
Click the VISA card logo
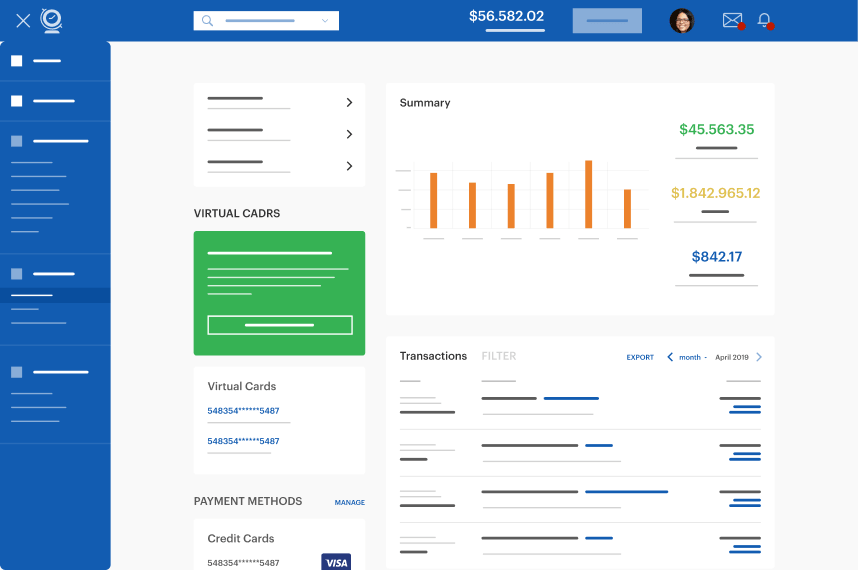336,563
